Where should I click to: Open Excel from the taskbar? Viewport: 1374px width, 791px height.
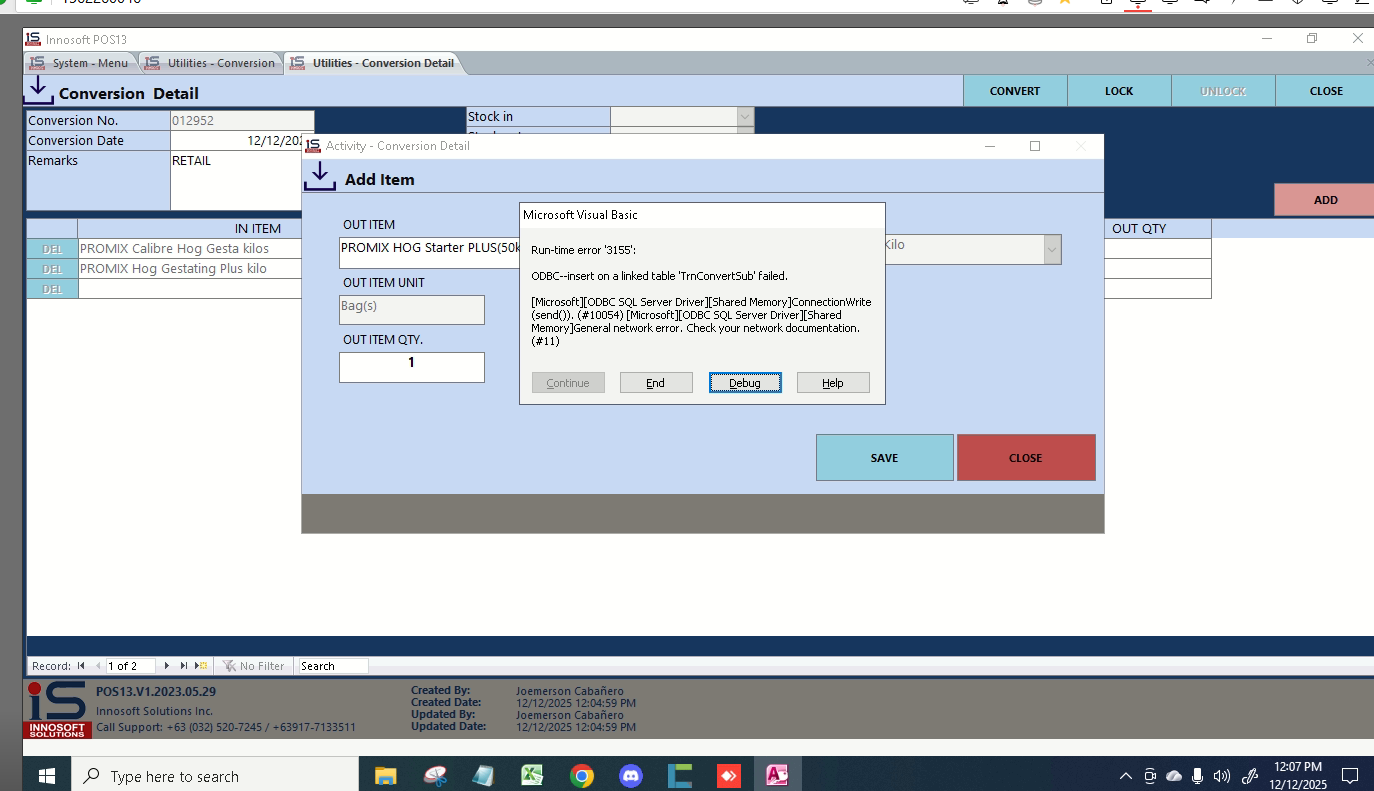(x=532, y=775)
